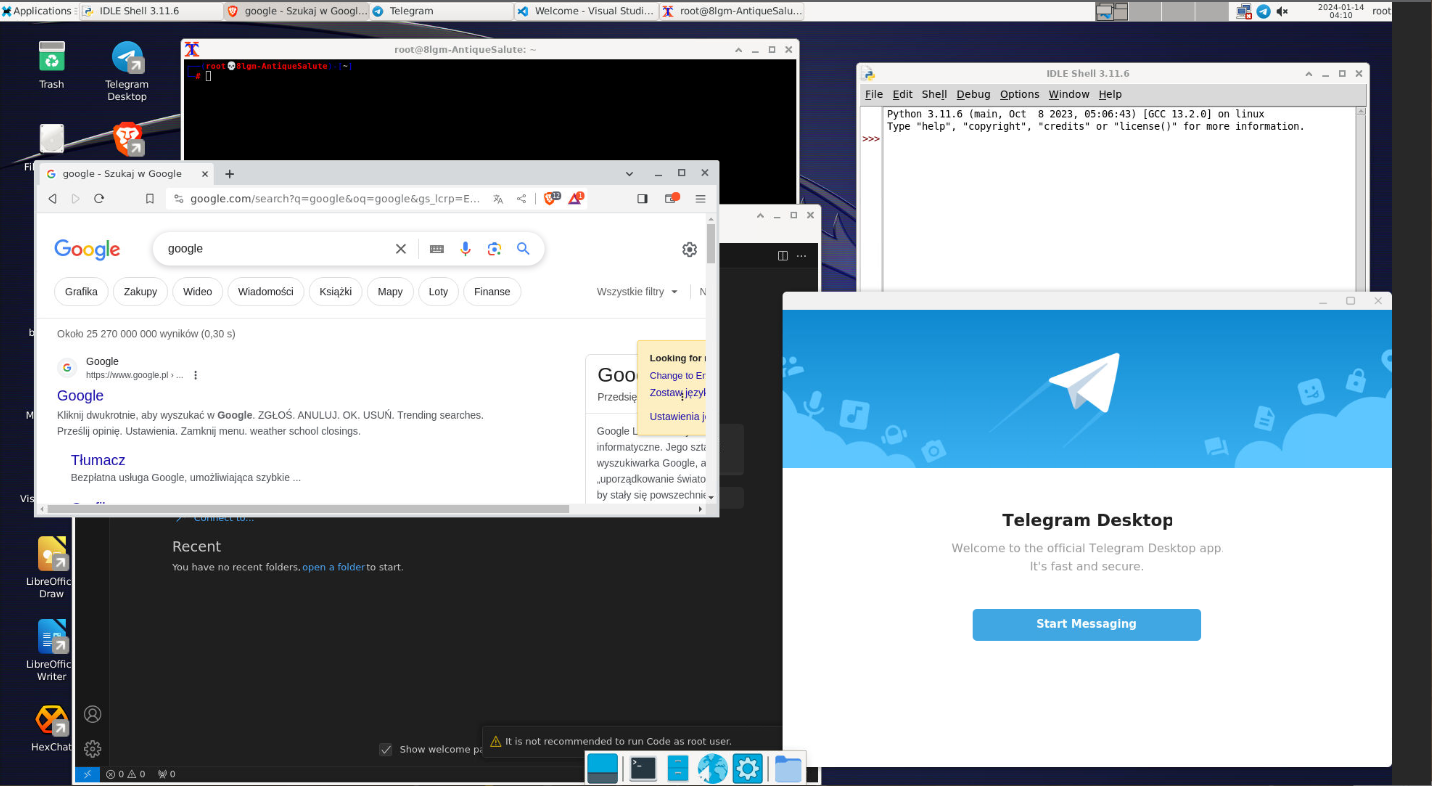Launch terminal from the bottom dock
Viewport: 1432px width, 786px height.
coord(643,768)
